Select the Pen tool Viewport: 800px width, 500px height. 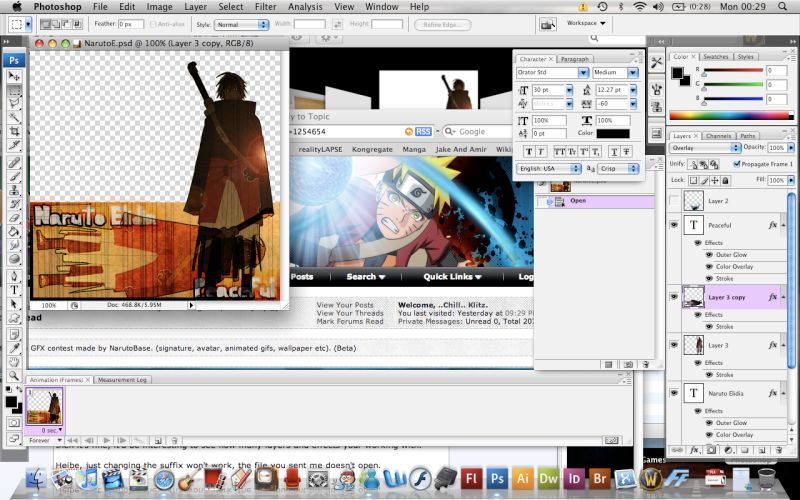click(14, 276)
